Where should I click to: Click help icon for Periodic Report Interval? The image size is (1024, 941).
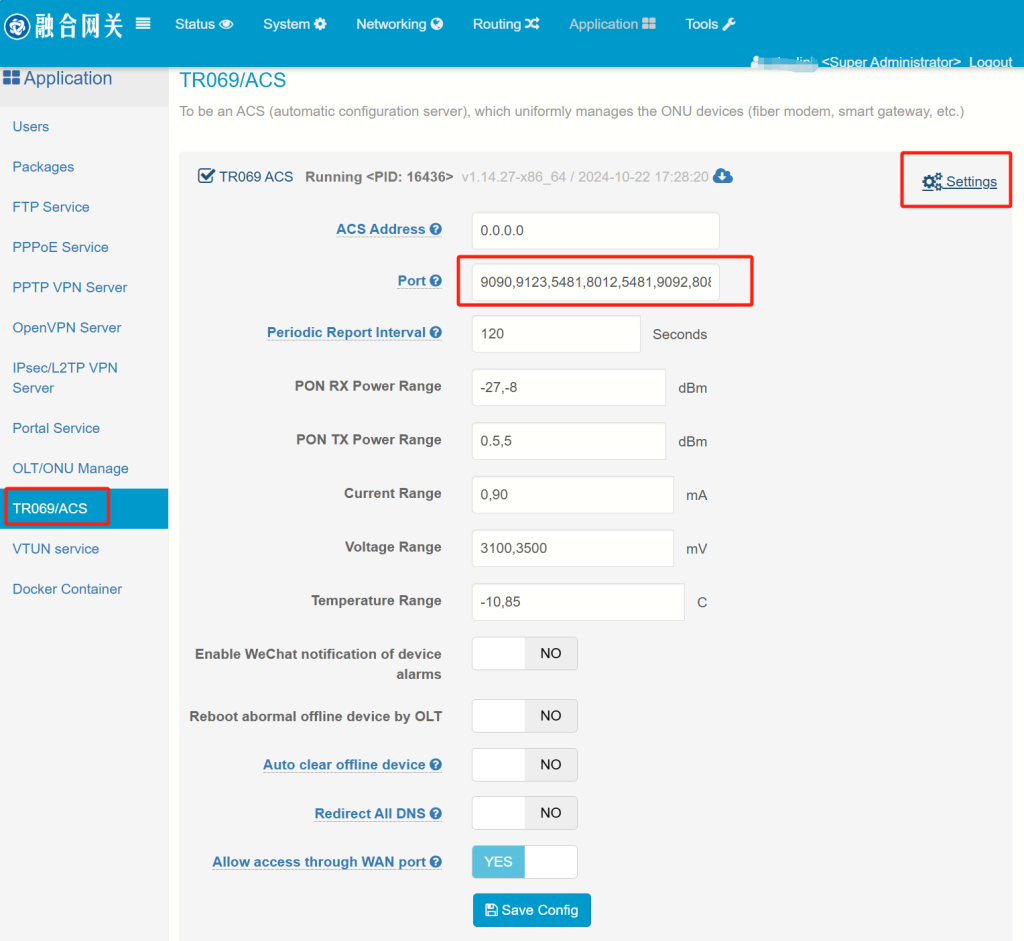point(436,332)
